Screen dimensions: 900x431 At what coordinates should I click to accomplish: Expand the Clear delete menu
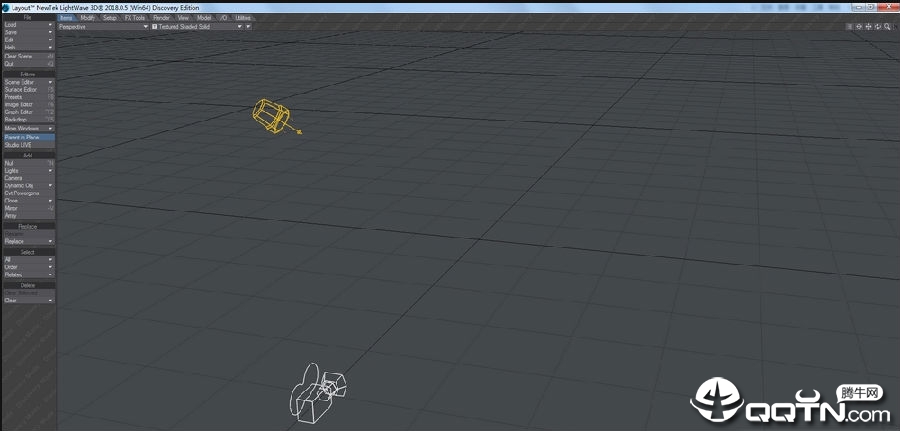coord(29,300)
